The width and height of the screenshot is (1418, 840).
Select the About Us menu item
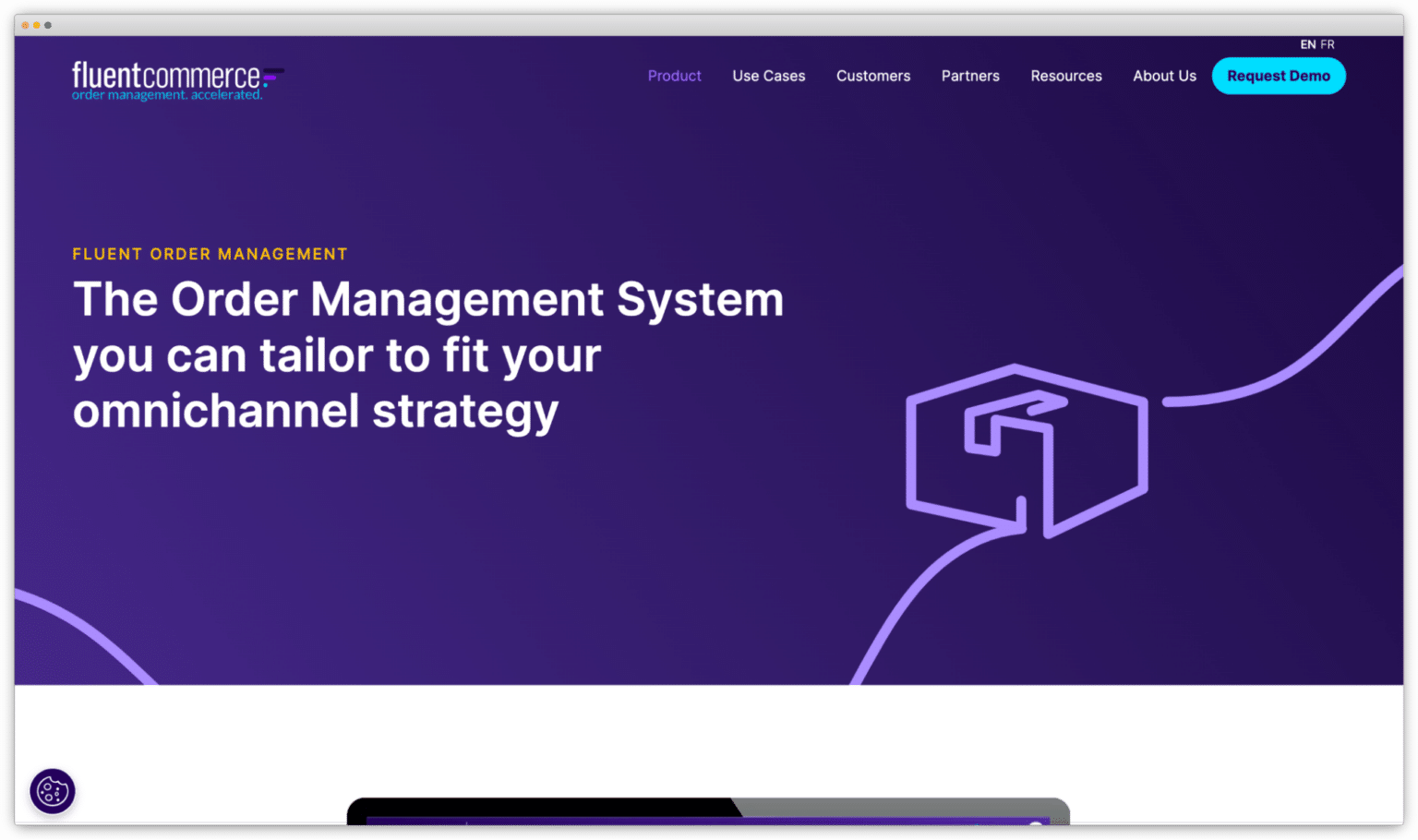click(1164, 76)
